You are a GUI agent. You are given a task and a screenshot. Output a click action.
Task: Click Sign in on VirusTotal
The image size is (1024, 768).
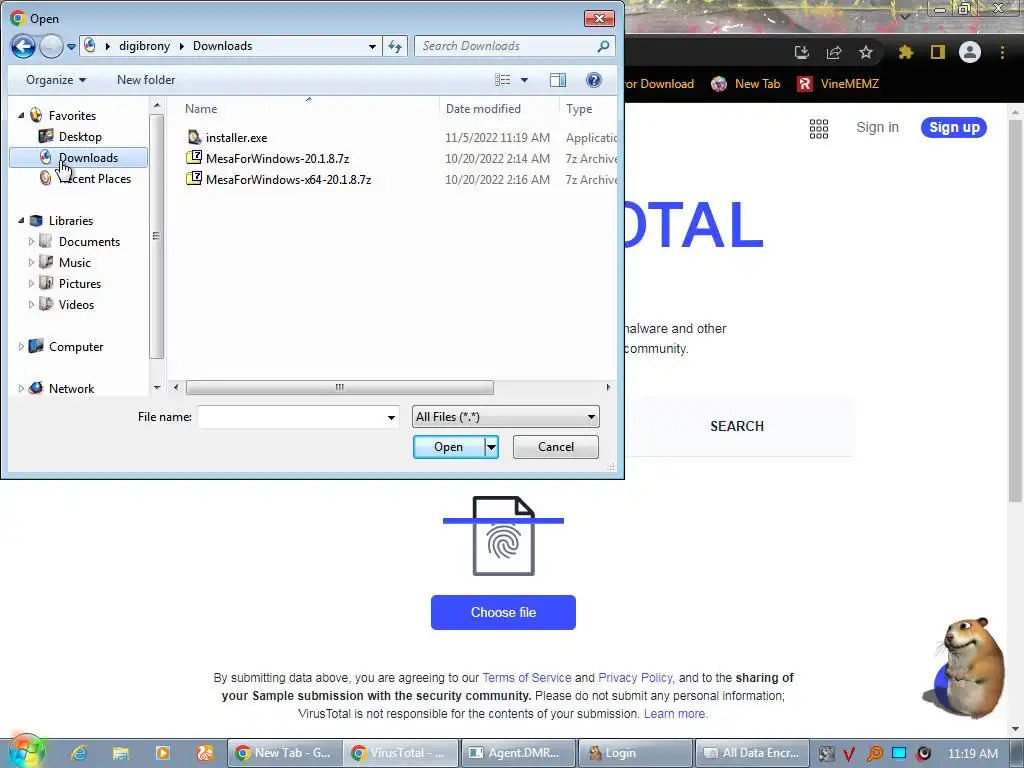pyautogui.click(x=877, y=127)
